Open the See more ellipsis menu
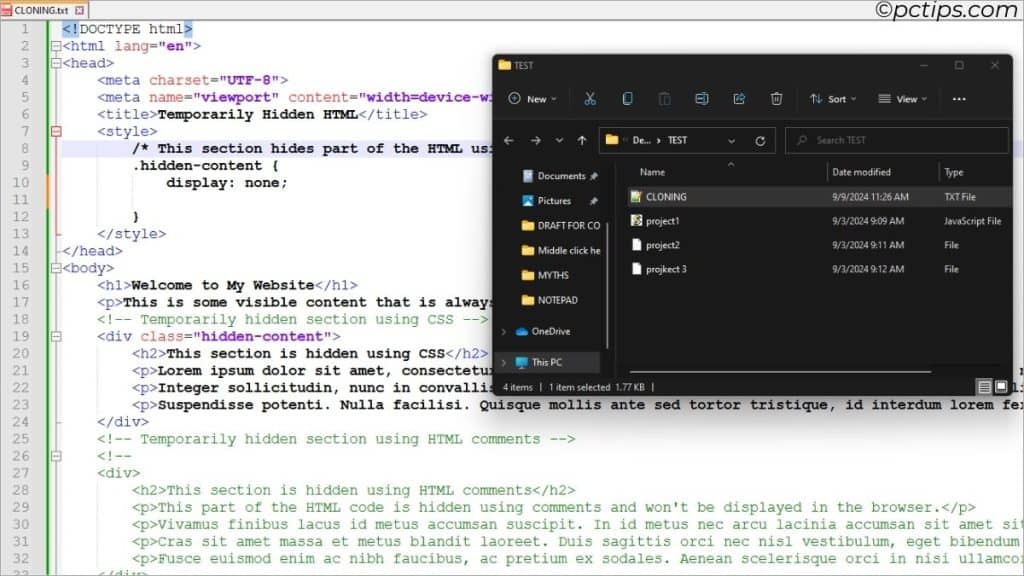Viewport: 1024px width, 576px height. pyautogui.click(x=959, y=98)
